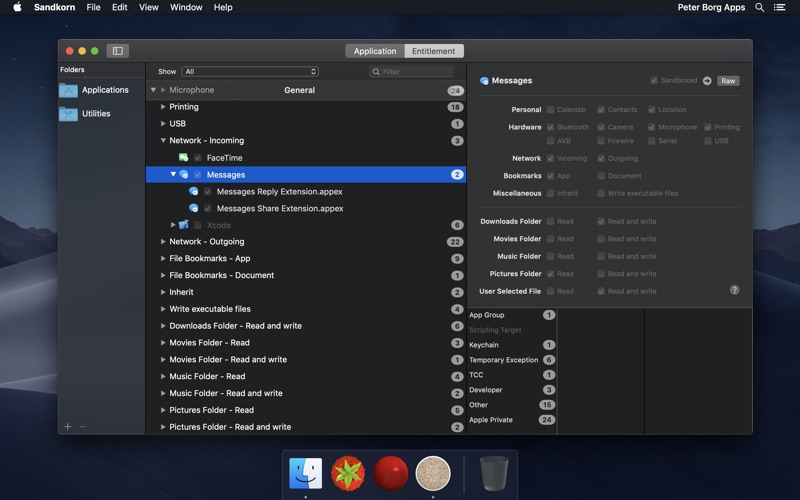Click Peter Borg Apps in menu bar
The image size is (800, 500).
point(711,7)
